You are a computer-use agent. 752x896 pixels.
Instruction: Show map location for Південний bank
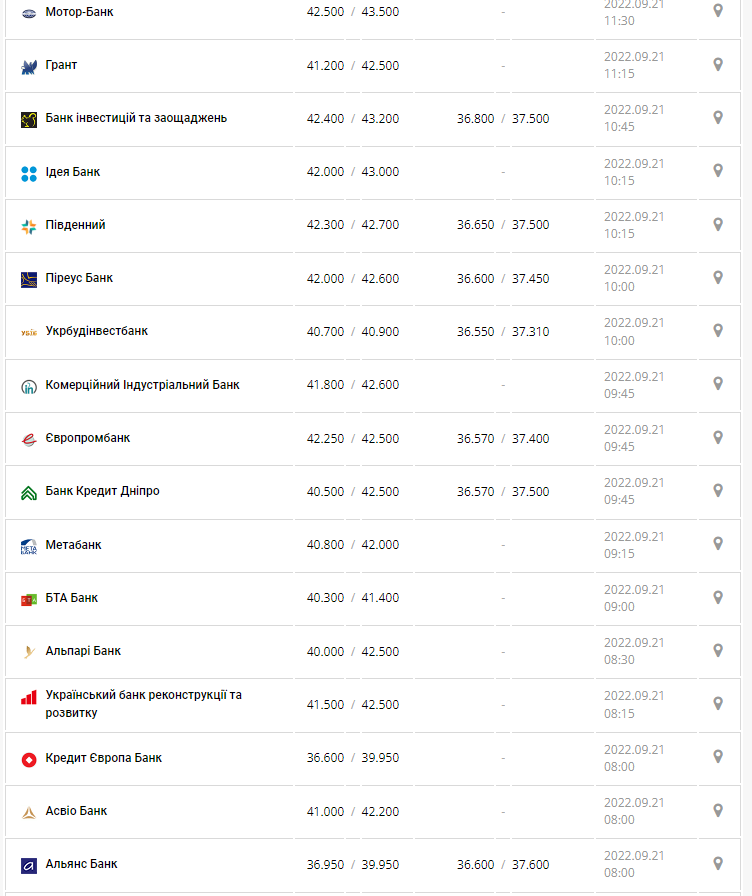(717, 224)
